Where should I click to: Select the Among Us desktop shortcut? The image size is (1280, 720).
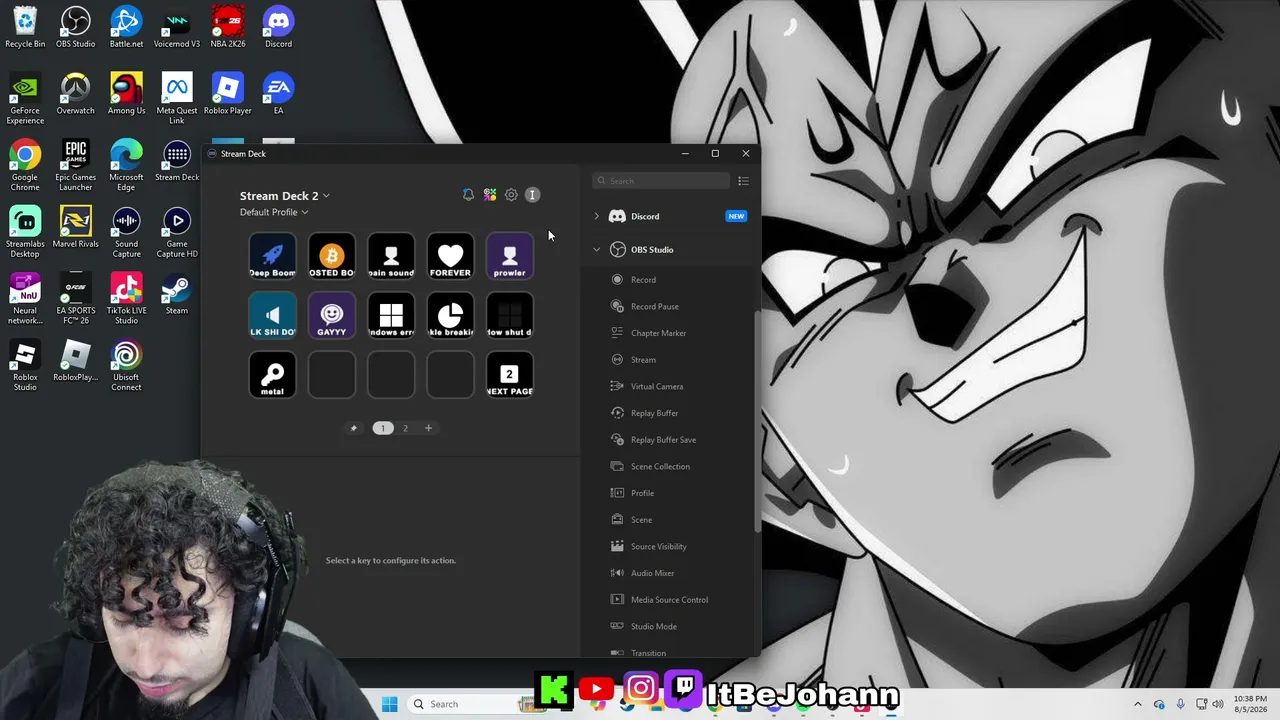[x=126, y=94]
